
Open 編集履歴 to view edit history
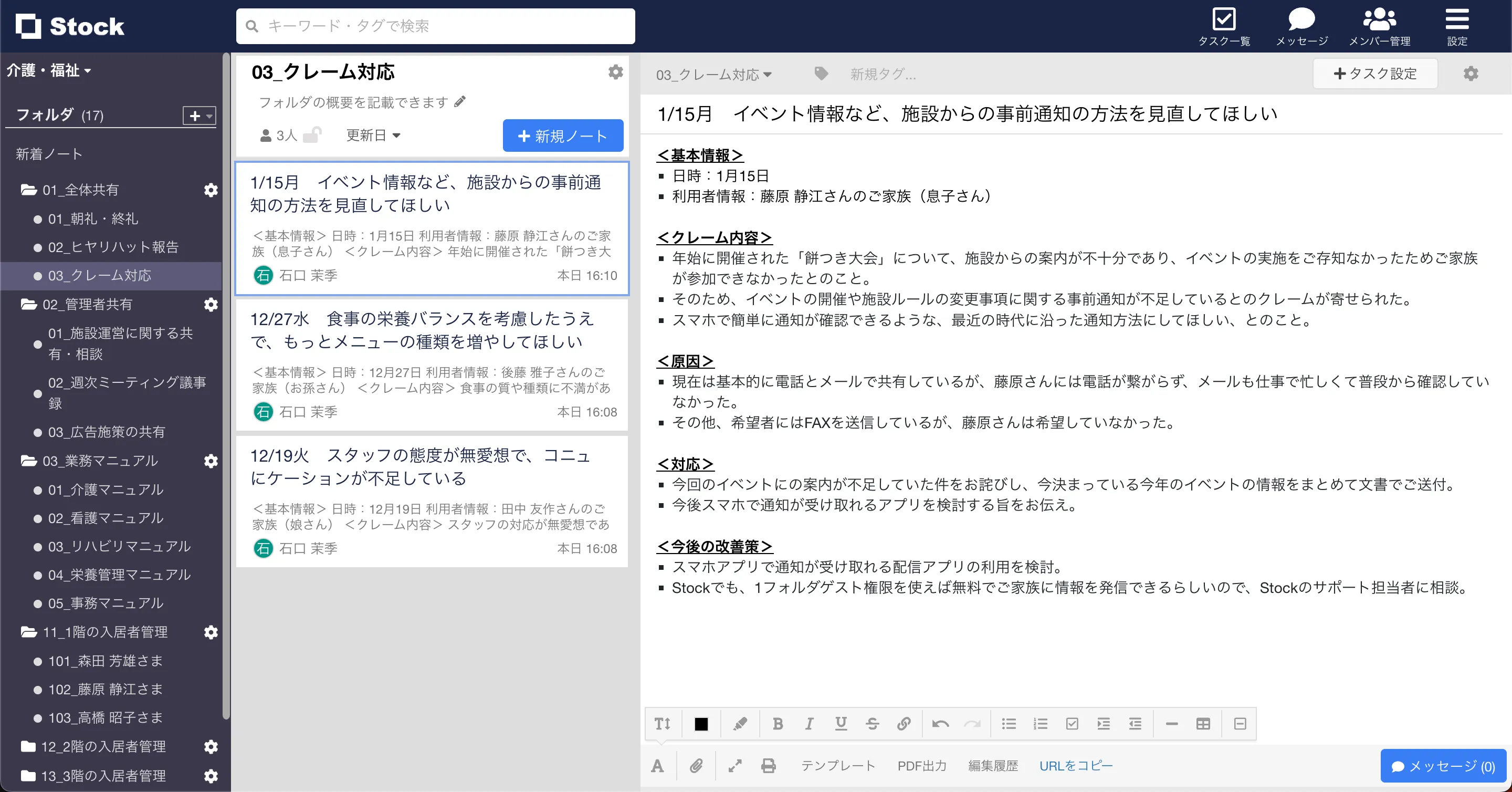993,765
